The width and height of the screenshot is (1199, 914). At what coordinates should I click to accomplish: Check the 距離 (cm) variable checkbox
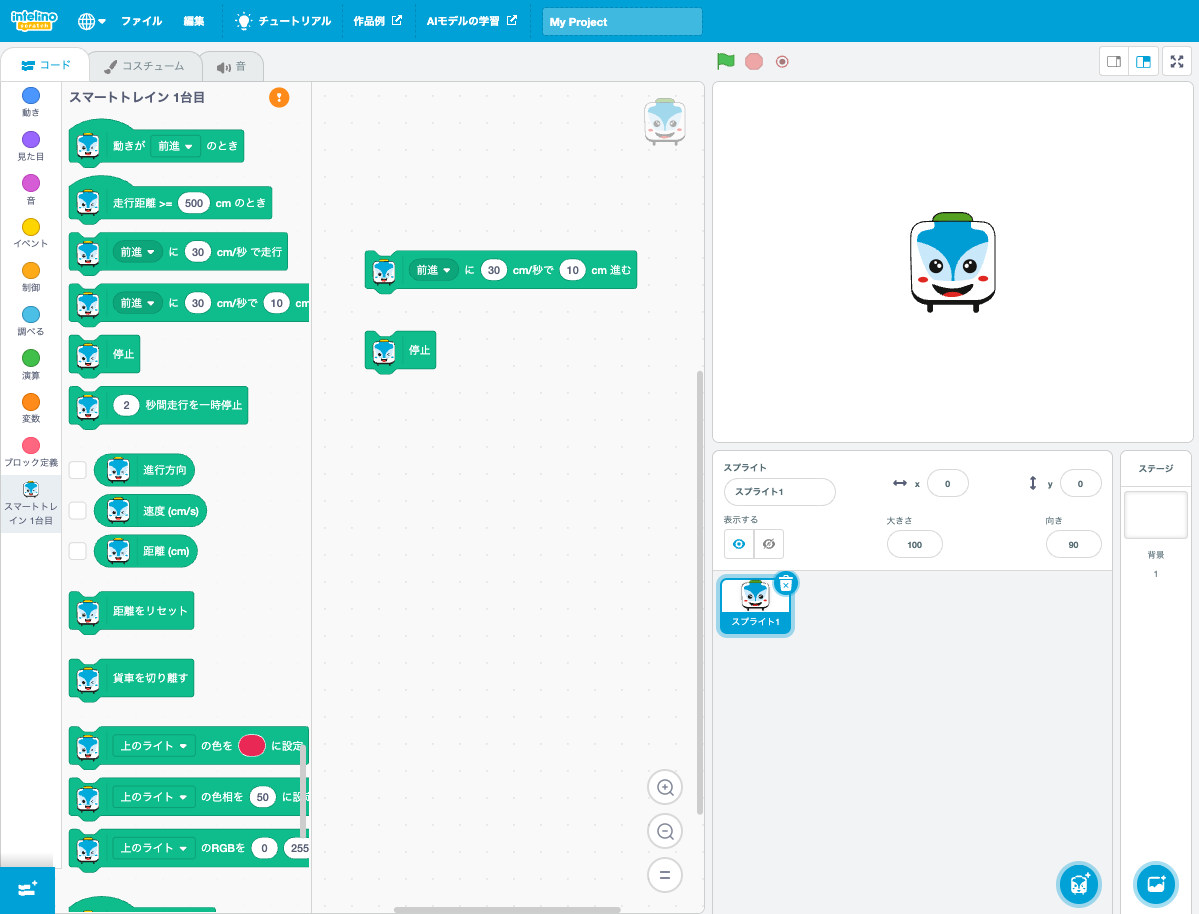(x=77, y=551)
